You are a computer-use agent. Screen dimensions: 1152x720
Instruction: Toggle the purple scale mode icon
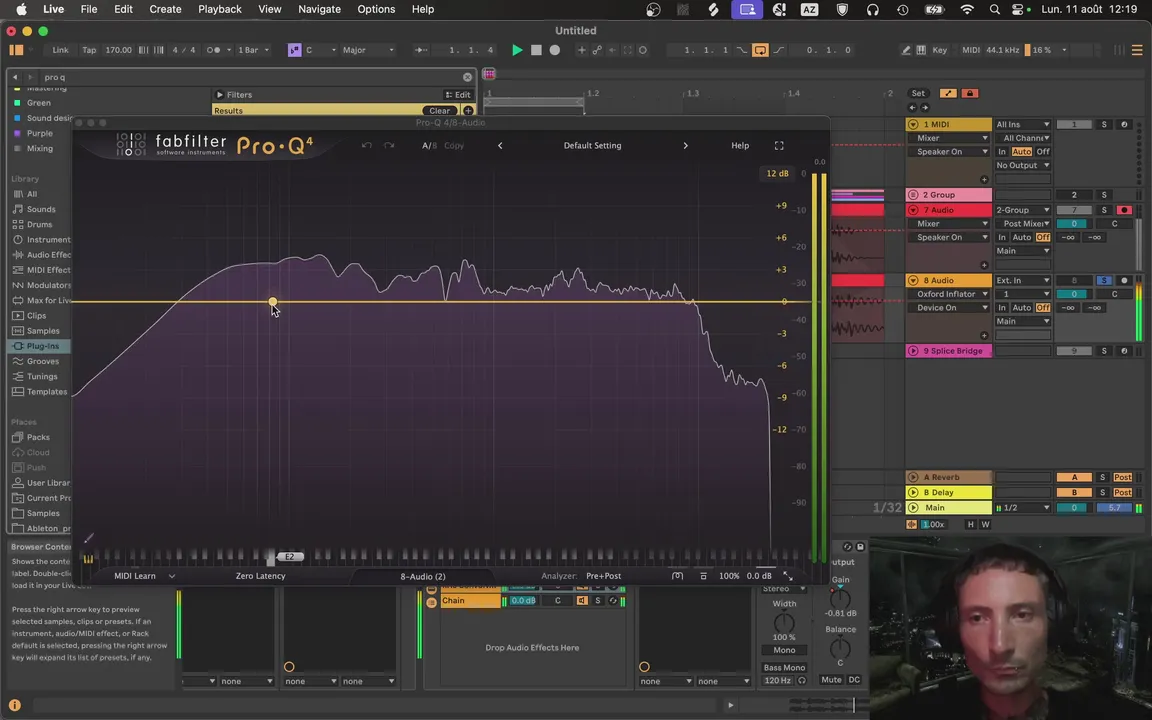(x=294, y=50)
